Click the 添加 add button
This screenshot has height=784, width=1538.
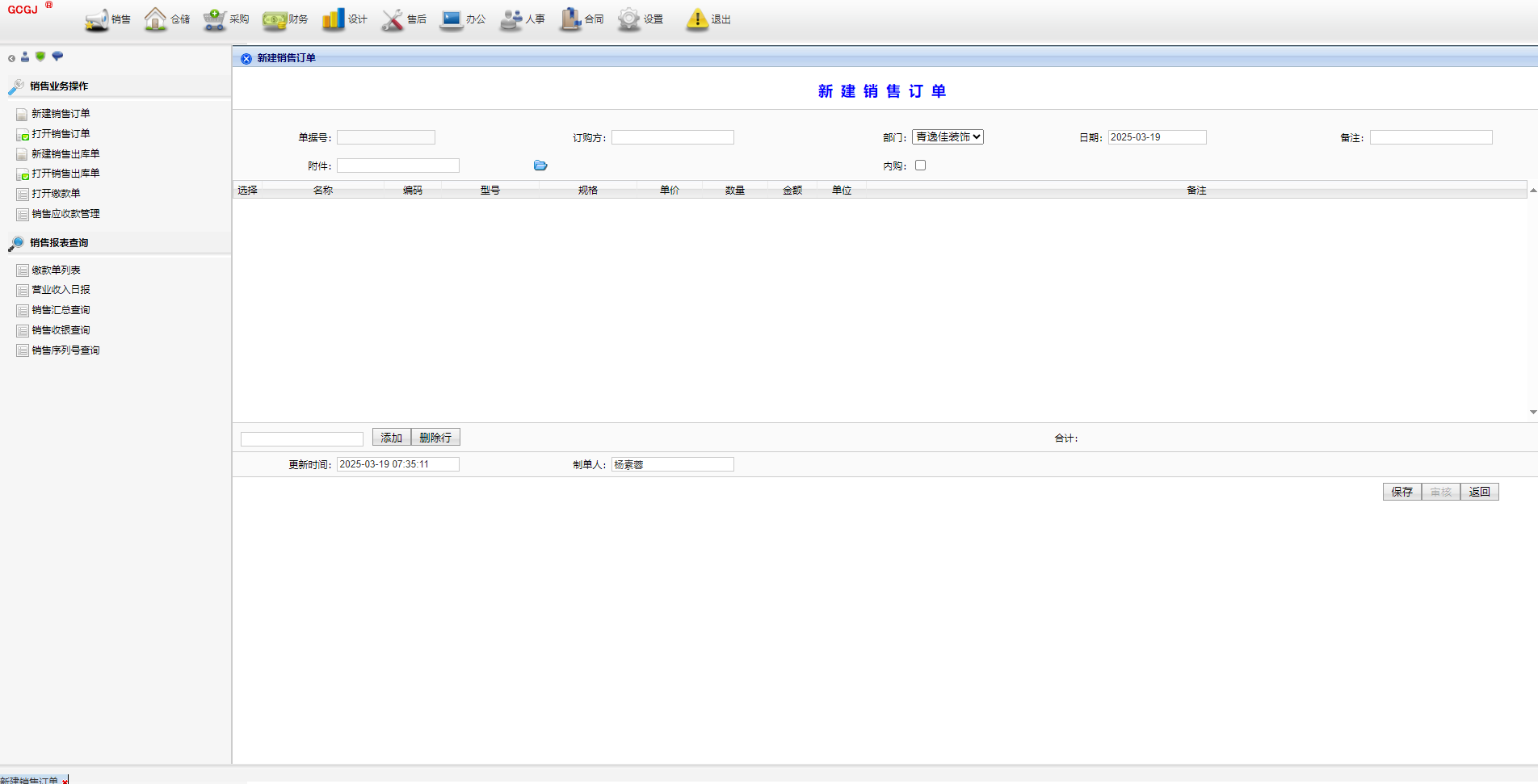[392, 438]
